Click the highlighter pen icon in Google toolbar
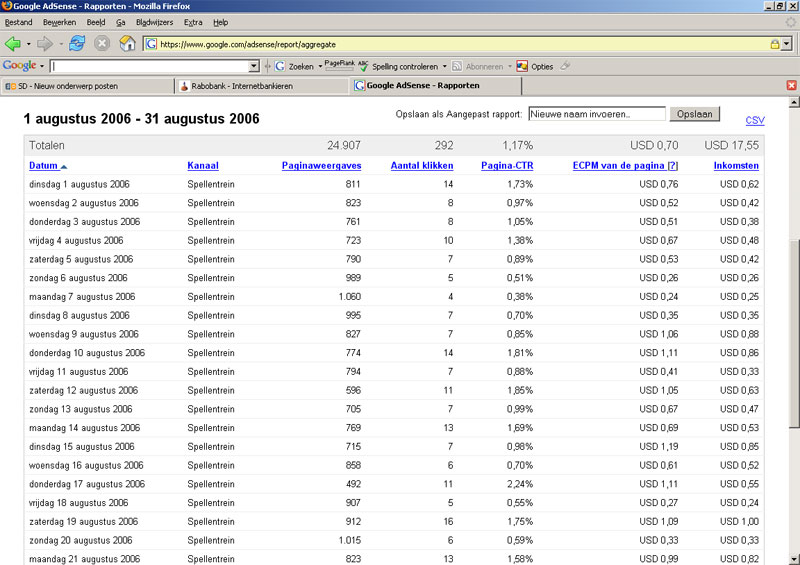The height and width of the screenshot is (565, 800). [x=565, y=66]
